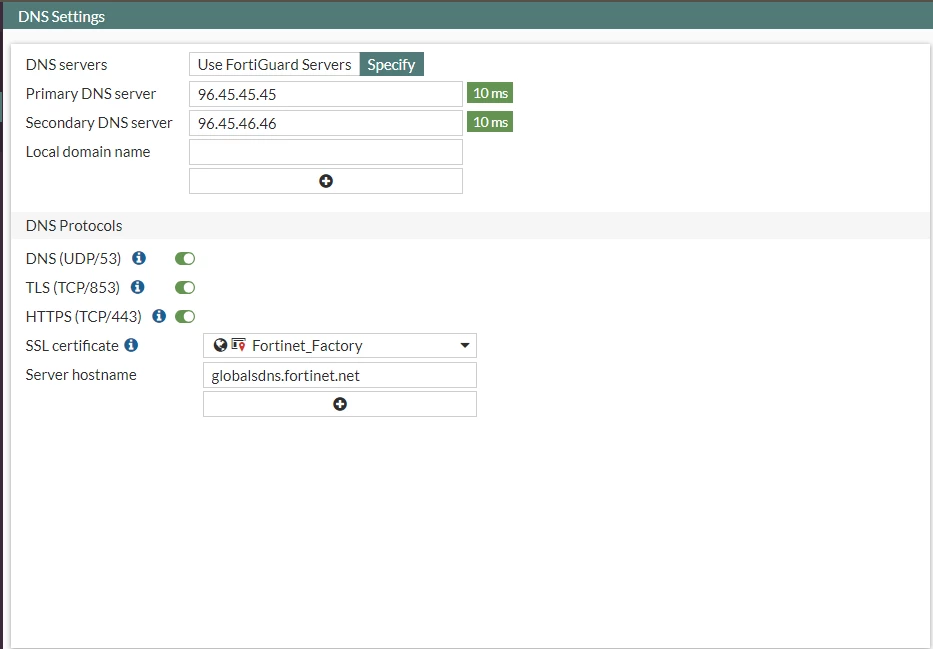The width and height of the screenshot is (933, 649).
Task: Select Use FortiGuard Servers option
Action: tap(274, 64)
